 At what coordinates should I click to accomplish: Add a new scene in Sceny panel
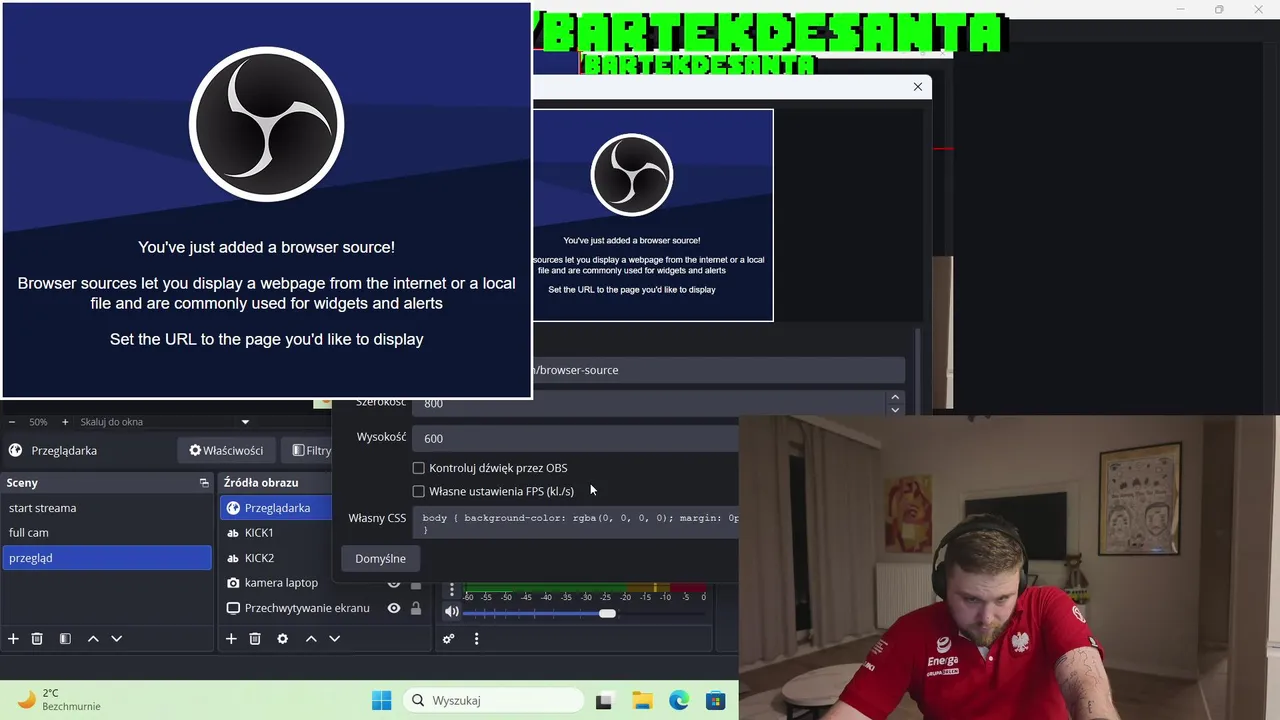coord(13,638)
